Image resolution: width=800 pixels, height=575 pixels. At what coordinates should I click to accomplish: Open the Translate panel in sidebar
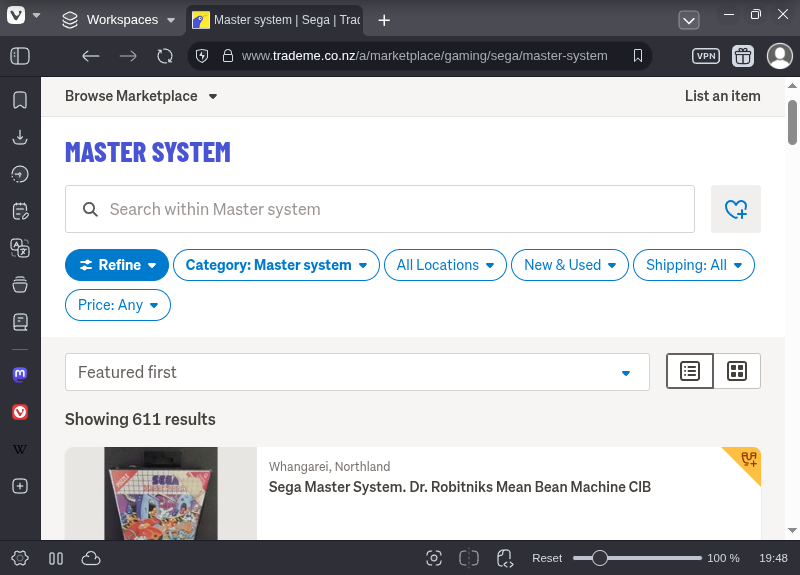tap(19, 247)
